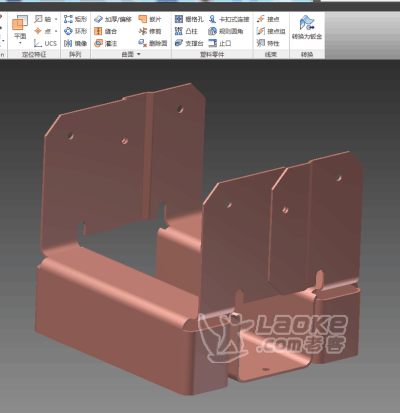Select the 卡扣式连接 snap fit tool
The image size is (400, 413).
click(229, 19)
